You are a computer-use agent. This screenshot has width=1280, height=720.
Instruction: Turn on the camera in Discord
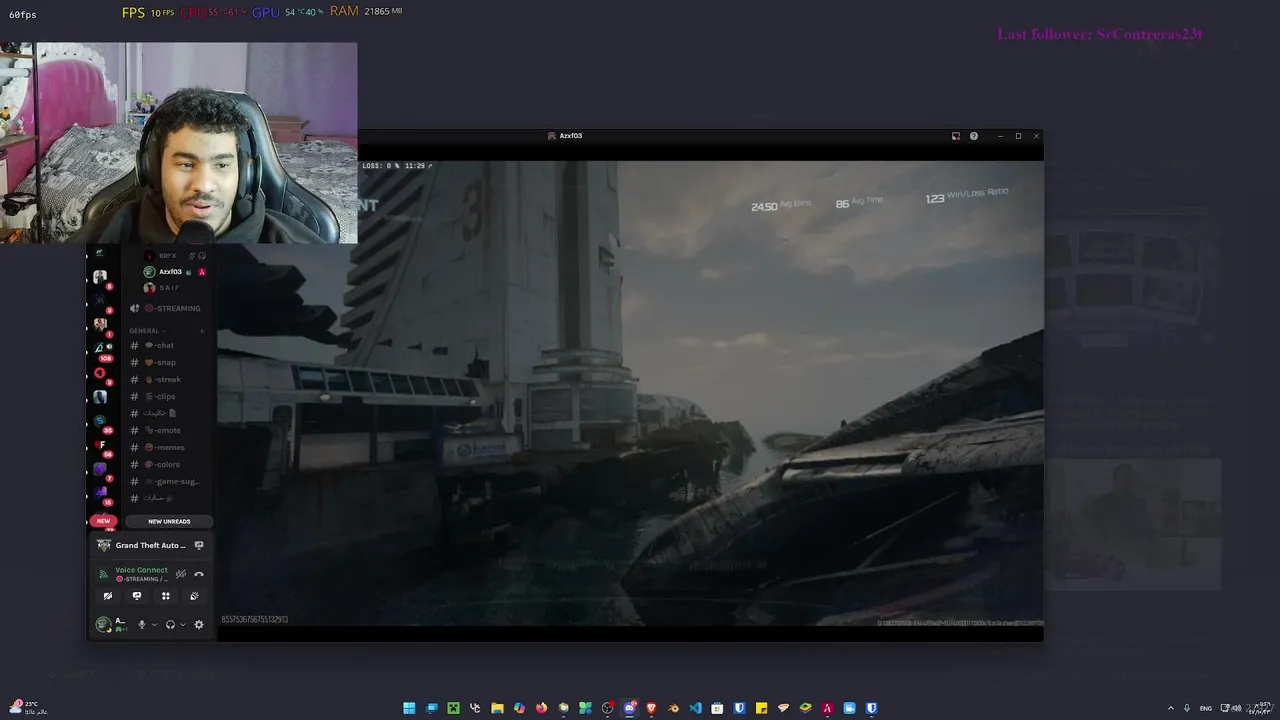[x=108, y=596]
